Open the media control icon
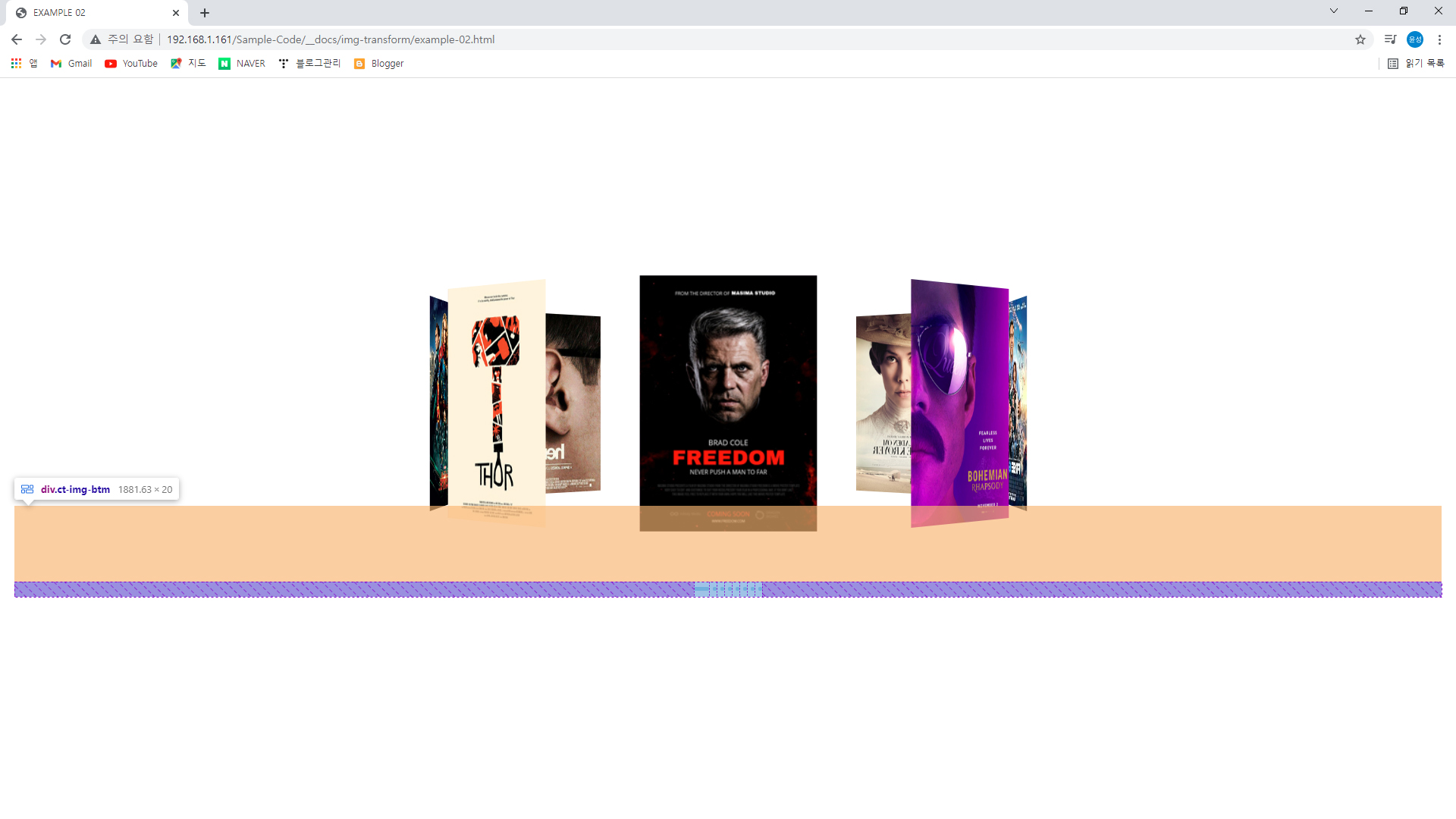The width and height of the screenshot is (1456, 819). click(1390, 39)
